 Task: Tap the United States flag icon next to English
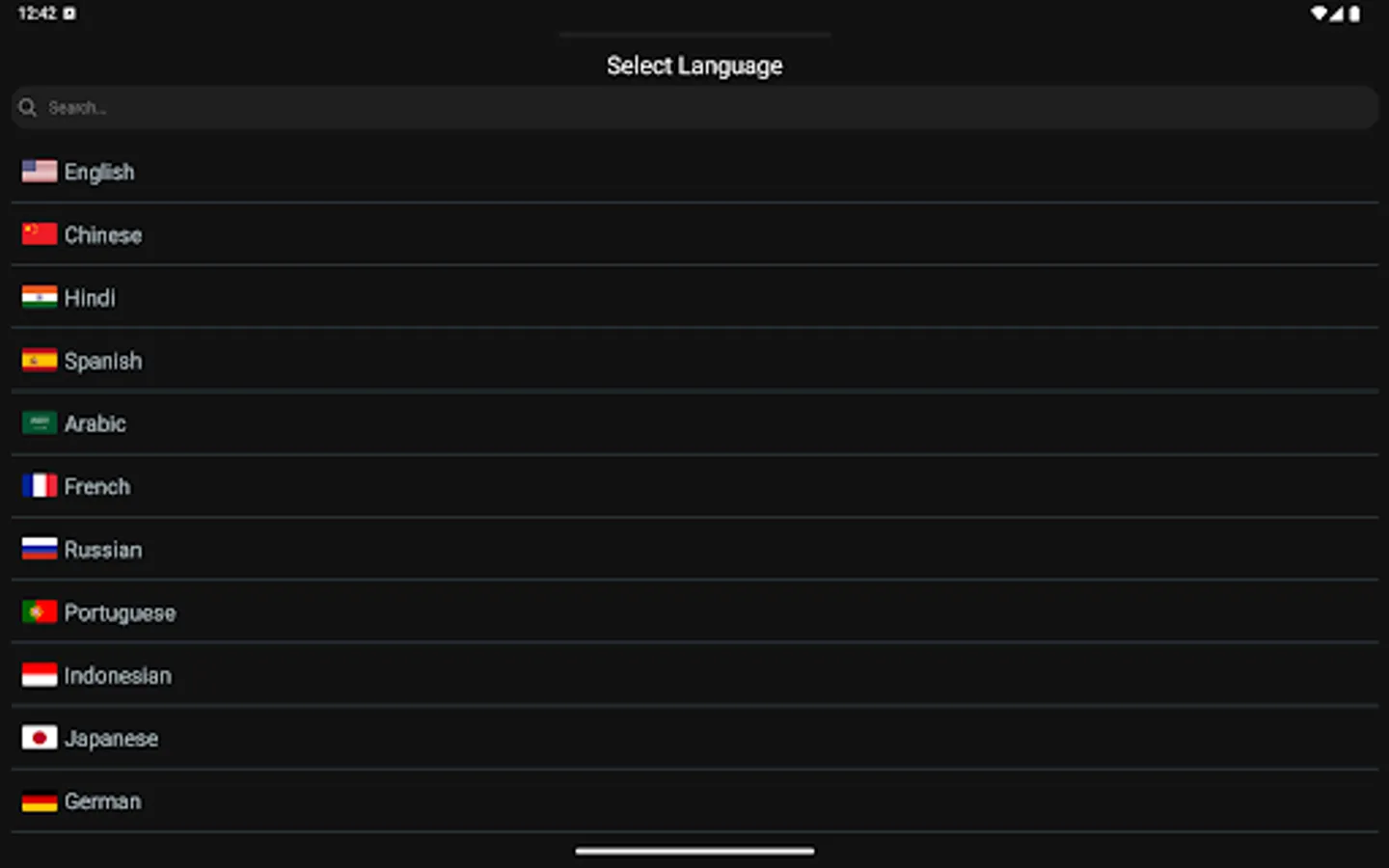[x=39, y=171]
